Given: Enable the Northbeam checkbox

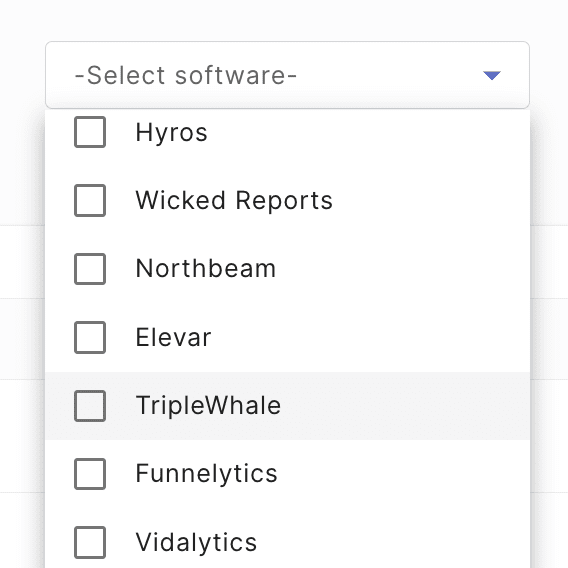Looking at the screenshot, I should pos(90,269).
